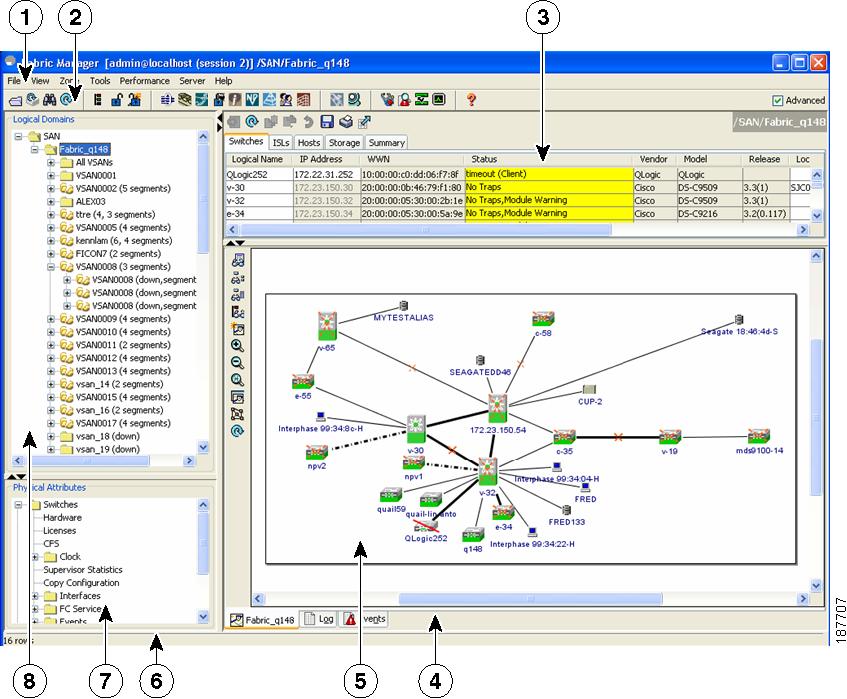Click the NP icon in main toolbar
Image resolution: width=847 pixels, height=699 pixels.
(x=252, y=99)
